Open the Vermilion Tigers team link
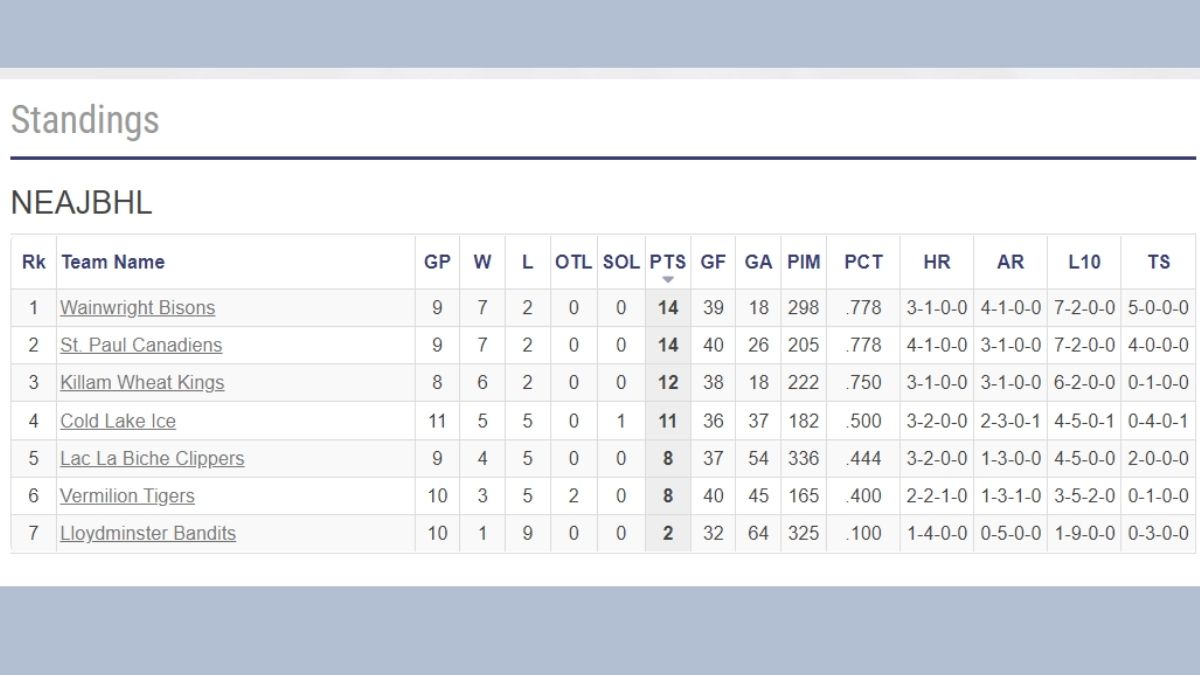 pos(127,496)
